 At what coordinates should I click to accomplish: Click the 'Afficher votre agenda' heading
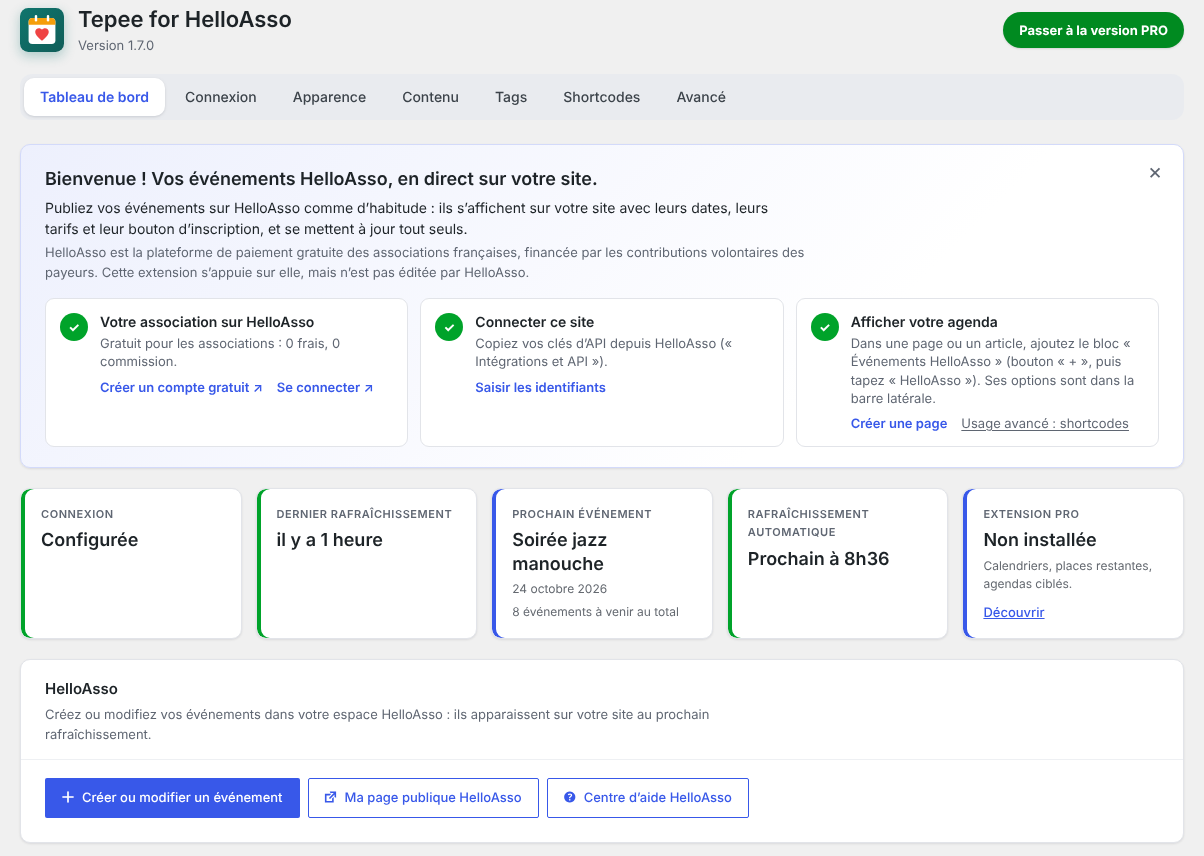click(x=924, y=323)
